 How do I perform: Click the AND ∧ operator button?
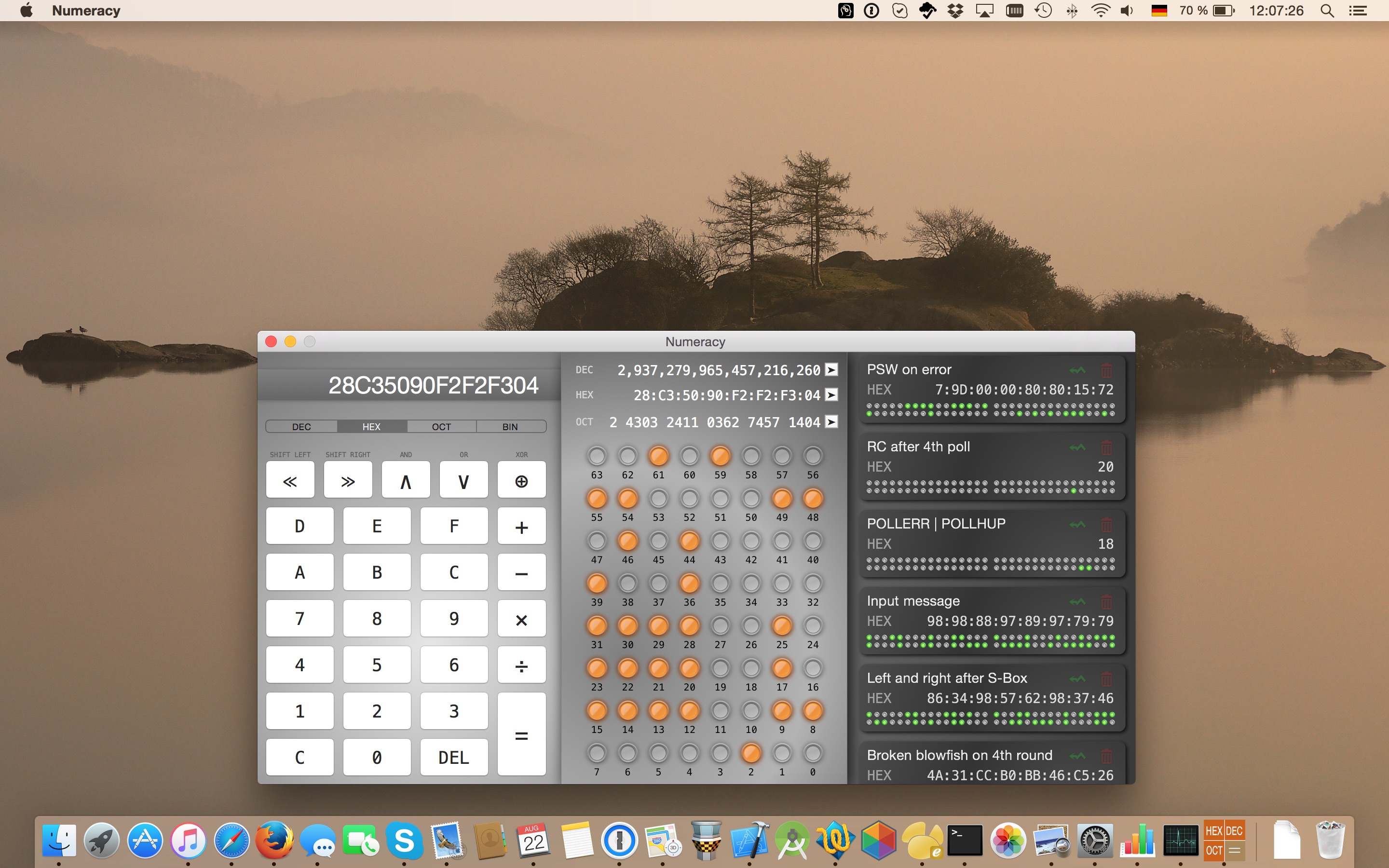[406, 480]
